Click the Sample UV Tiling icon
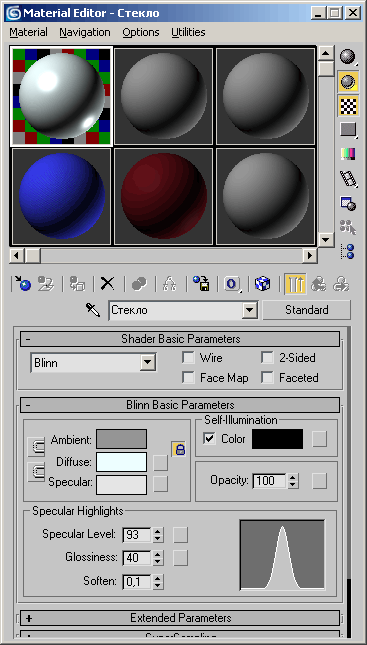 pos(348,130)
